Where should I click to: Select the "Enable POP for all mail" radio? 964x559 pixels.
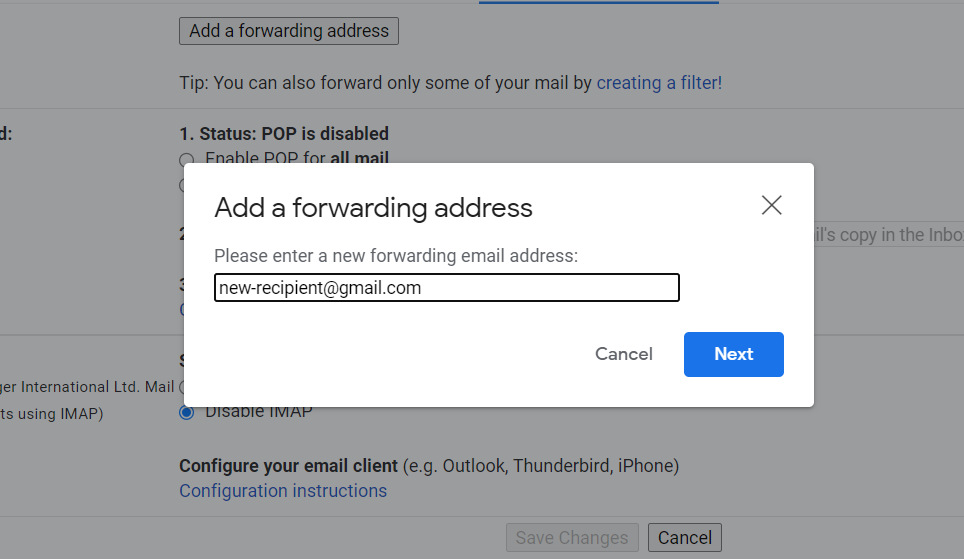186,160
